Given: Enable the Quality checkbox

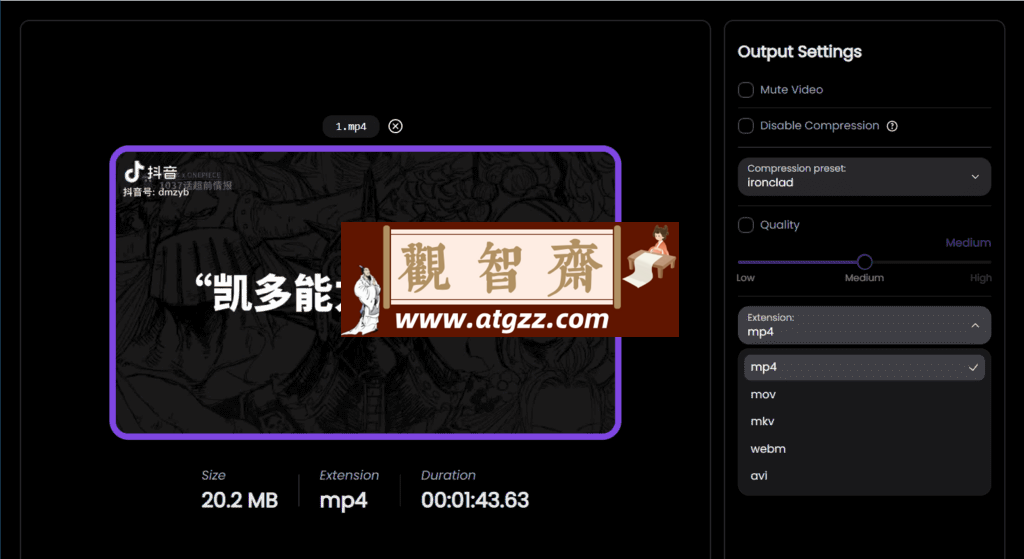Looking at the screenshot, I should (x=746, y=225).
